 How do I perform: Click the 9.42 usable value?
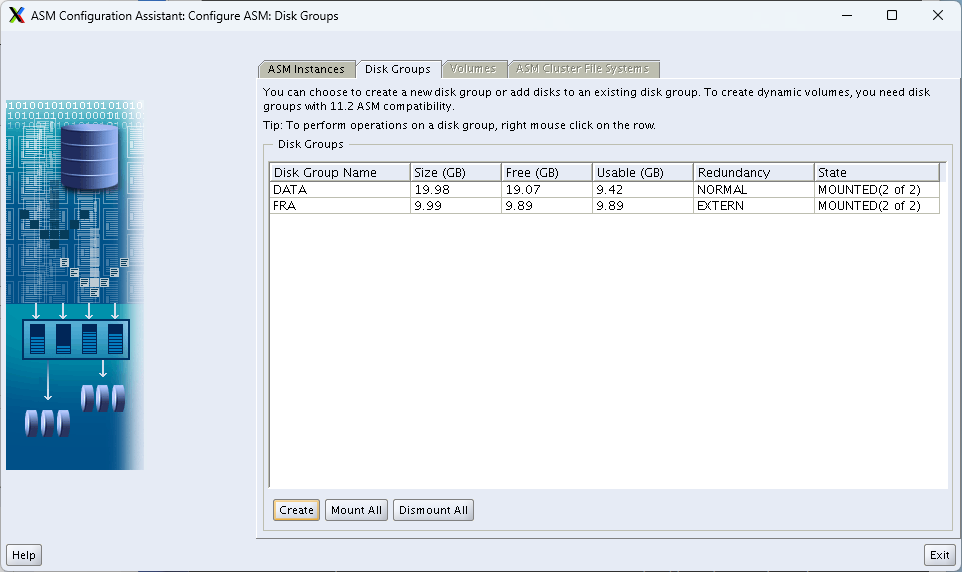pyautogui.click(x=609, y=190)
